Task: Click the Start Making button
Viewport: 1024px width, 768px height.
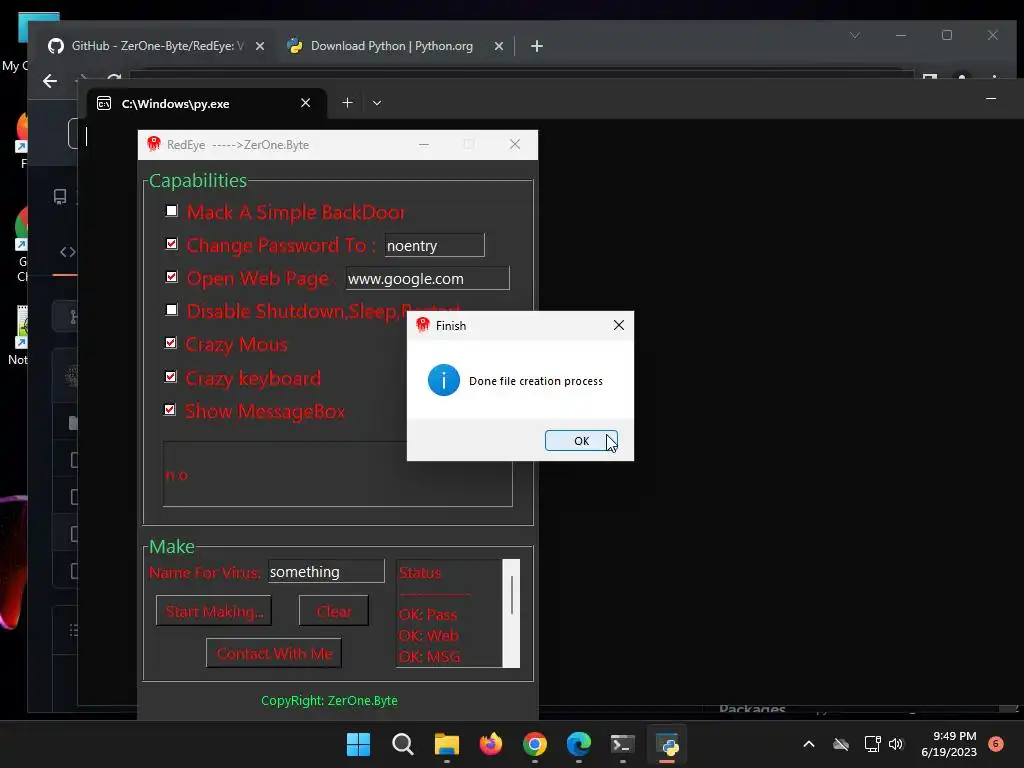Action: [x=214, y=611]
